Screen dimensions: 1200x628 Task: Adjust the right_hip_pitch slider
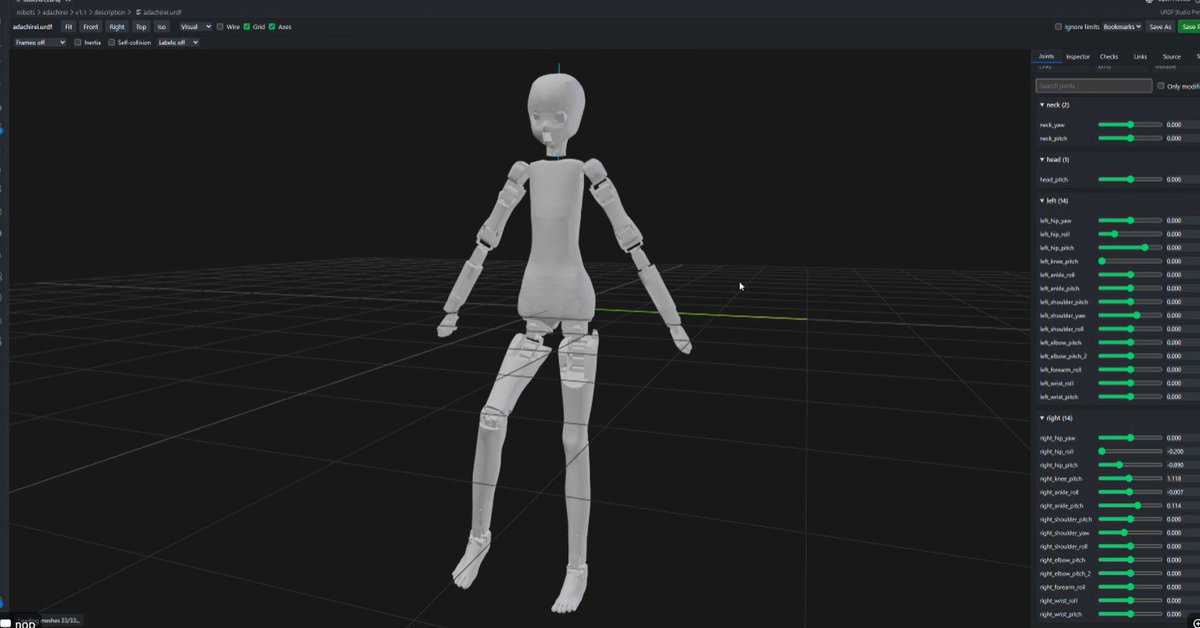click(1130, 465)
